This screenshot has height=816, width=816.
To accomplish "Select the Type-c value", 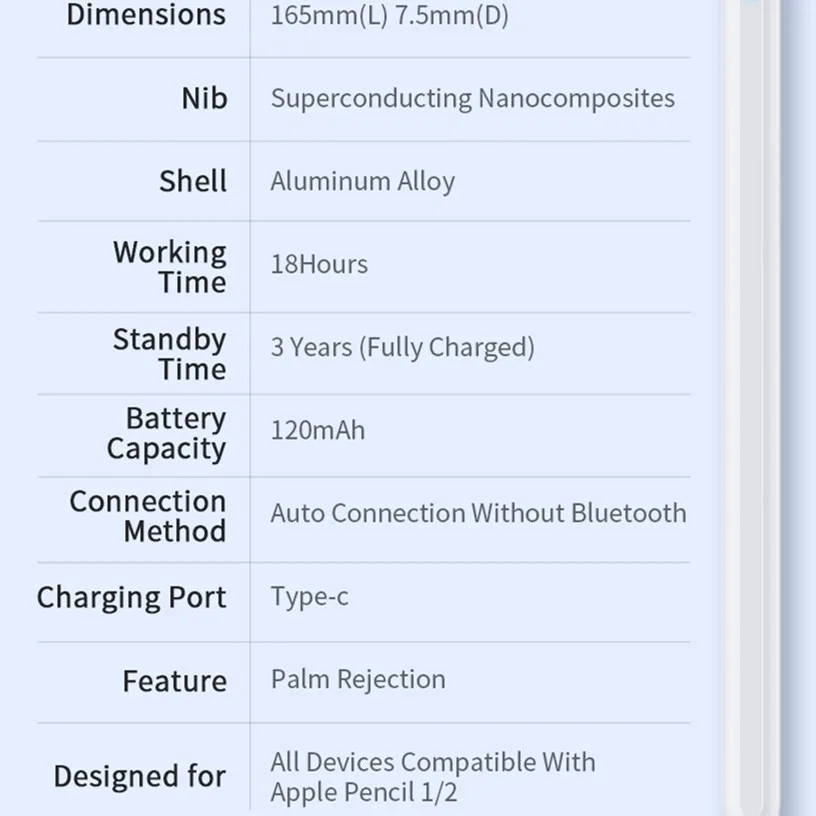I will point(310,596).
